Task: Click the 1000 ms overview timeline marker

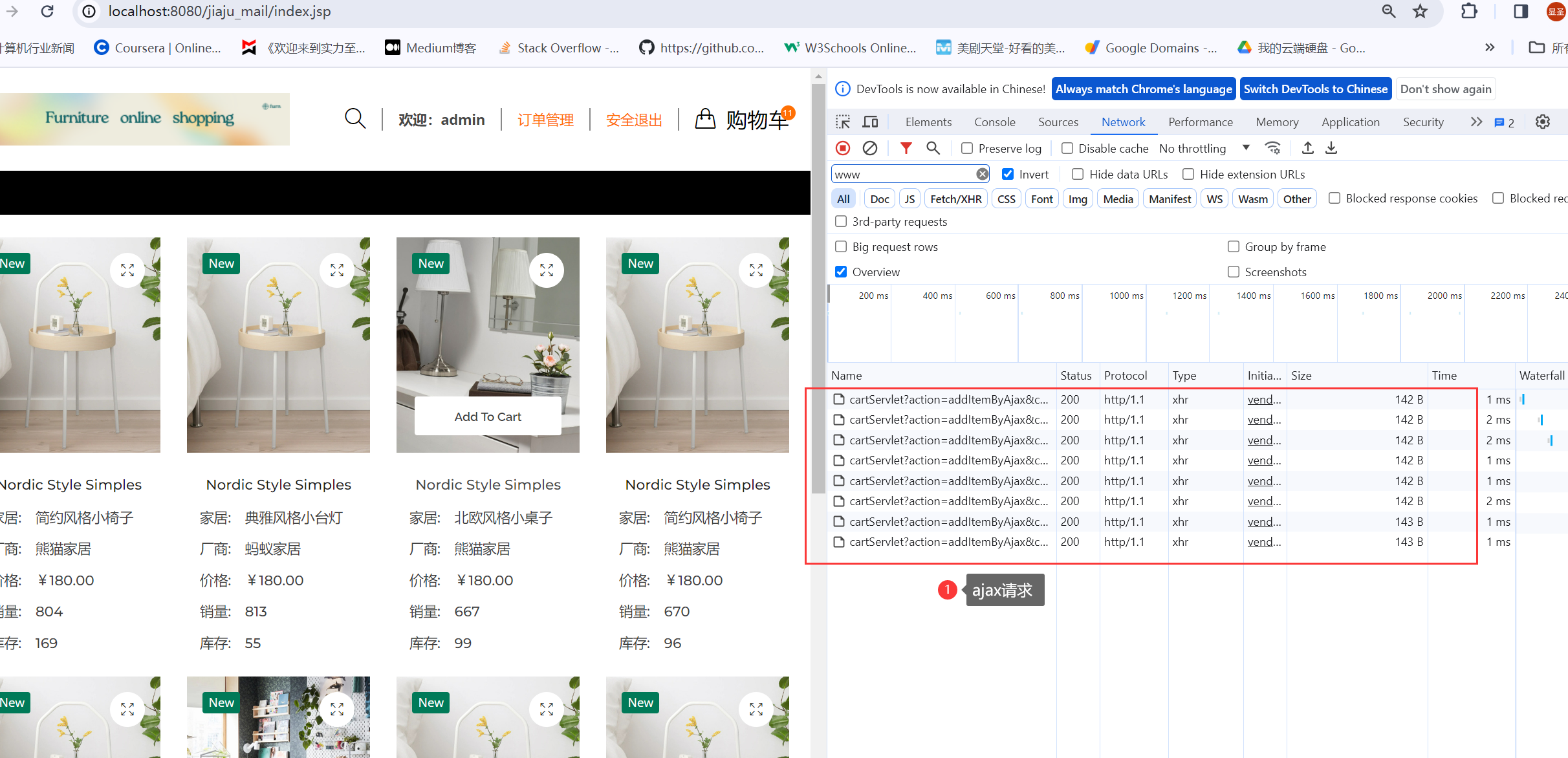Action: [x=1126, y=296]
